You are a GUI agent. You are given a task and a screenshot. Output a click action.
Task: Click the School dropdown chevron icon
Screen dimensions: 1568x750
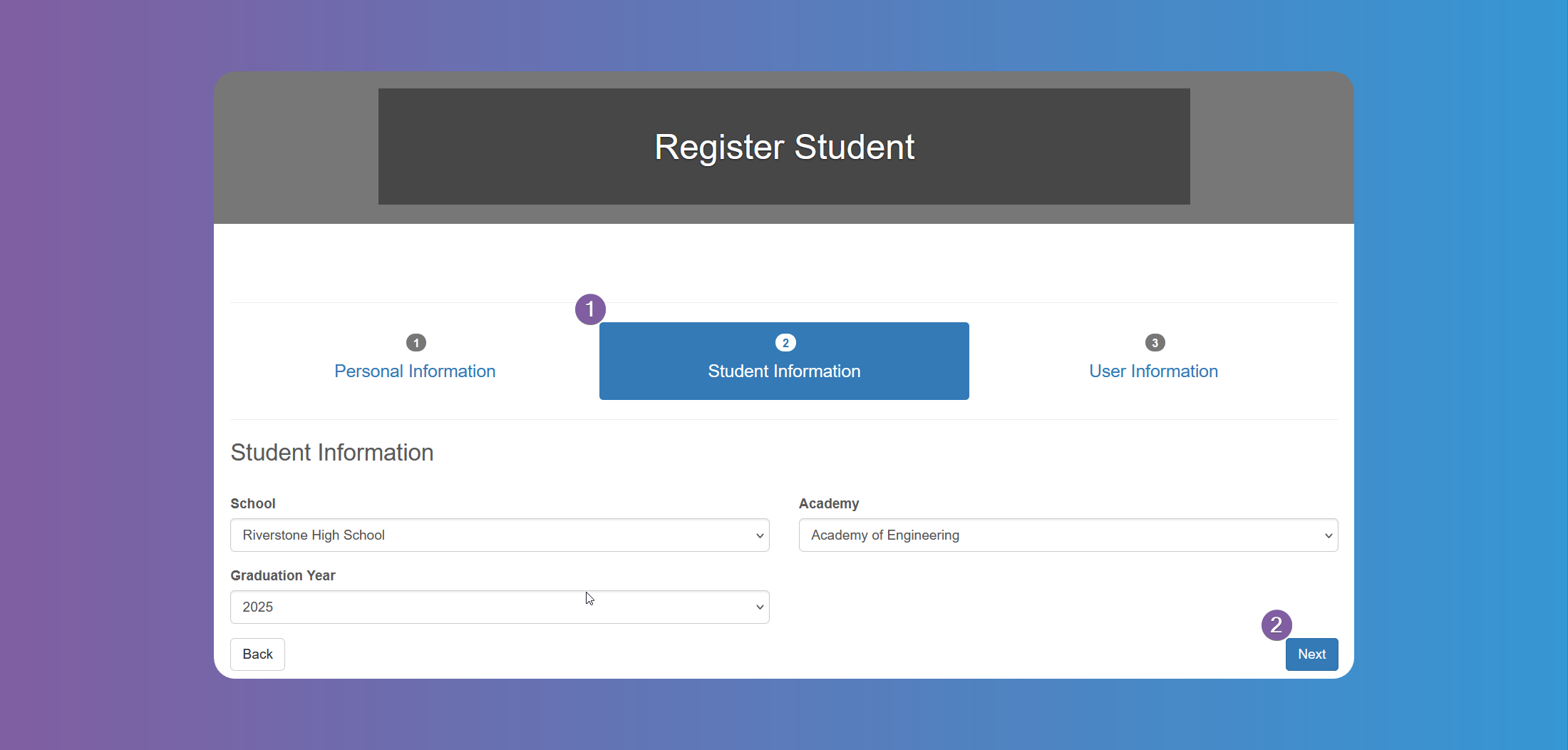(759, 535)
